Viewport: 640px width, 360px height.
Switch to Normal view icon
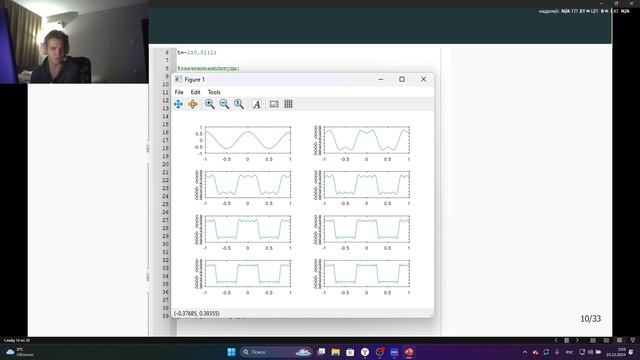click(593, 340)
